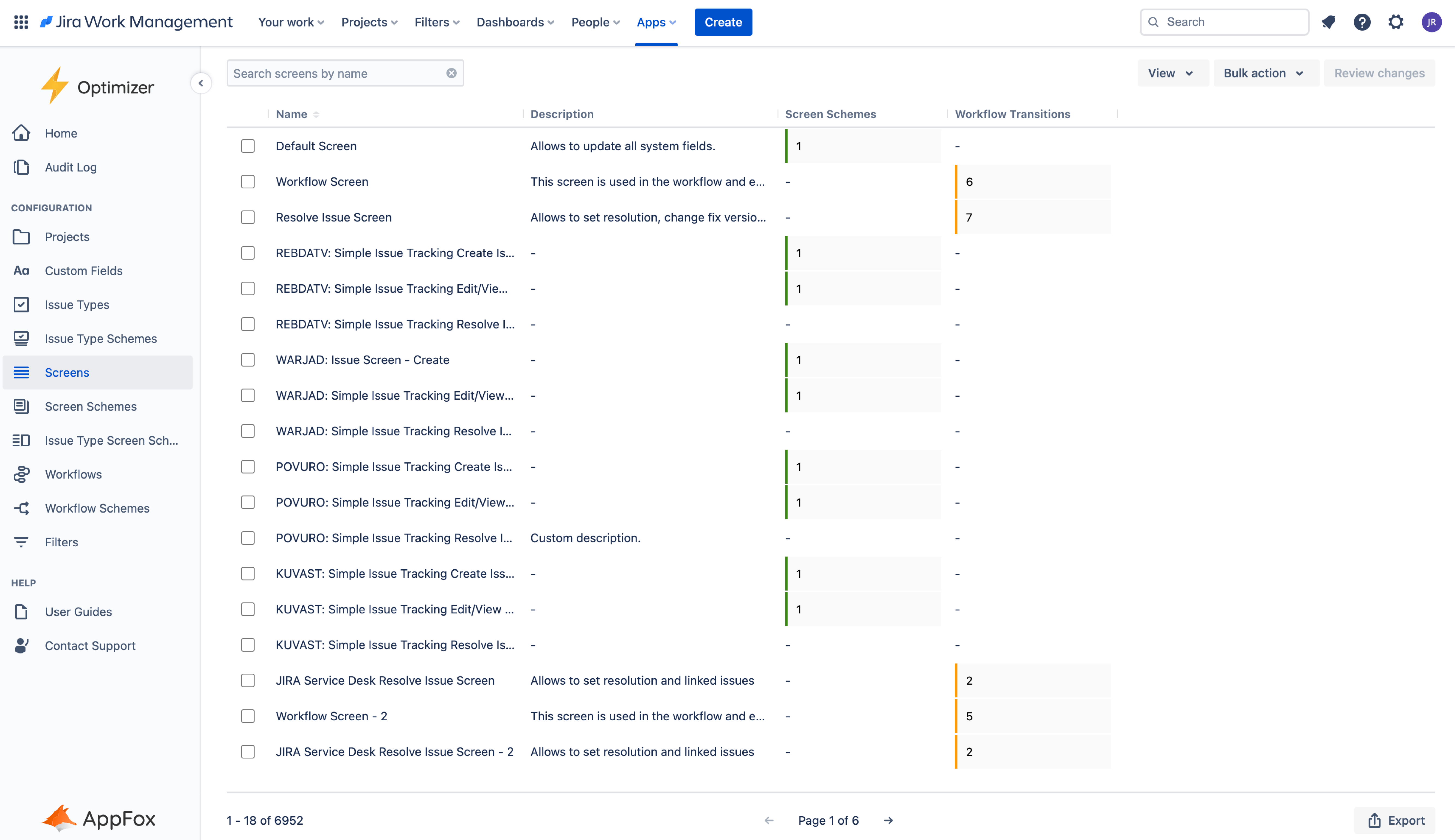Image resolution: width=1455 pixels, height=840 pixels.
Task: Tick the Workflow Screen - 2 checkbox
Action: (x=248, y=716)
